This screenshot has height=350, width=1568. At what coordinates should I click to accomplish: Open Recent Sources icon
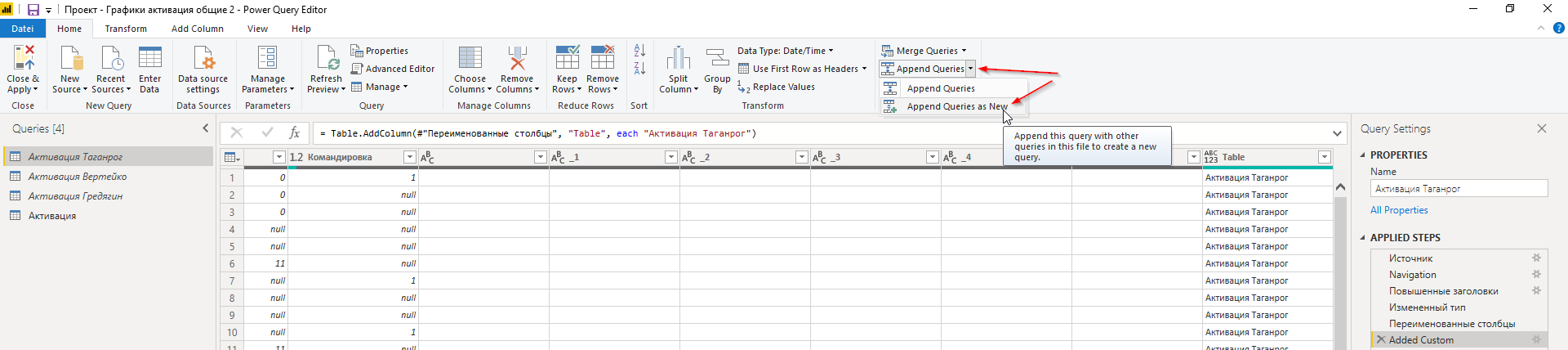coord(110,57)
